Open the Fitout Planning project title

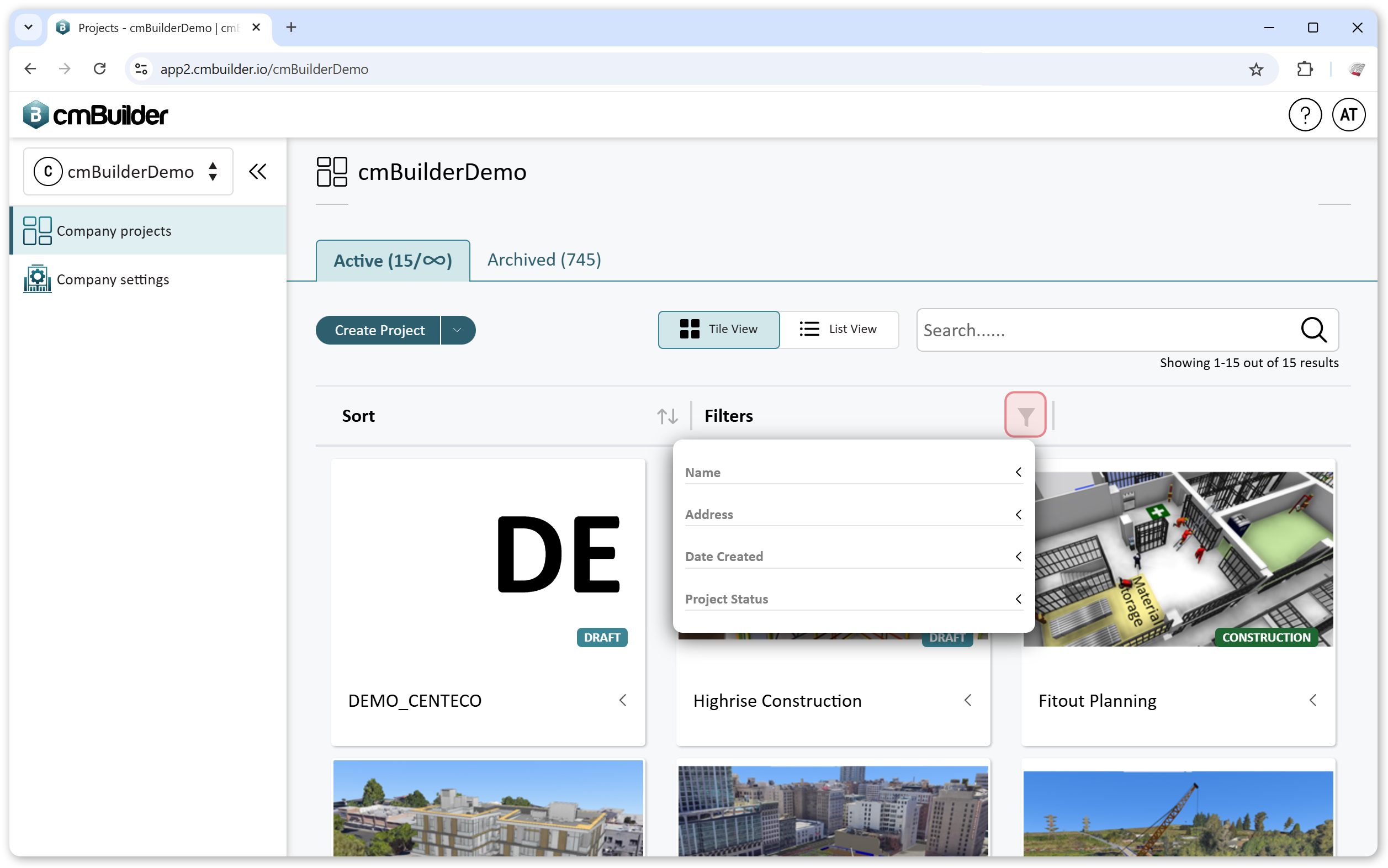(x=1097, y=700)
